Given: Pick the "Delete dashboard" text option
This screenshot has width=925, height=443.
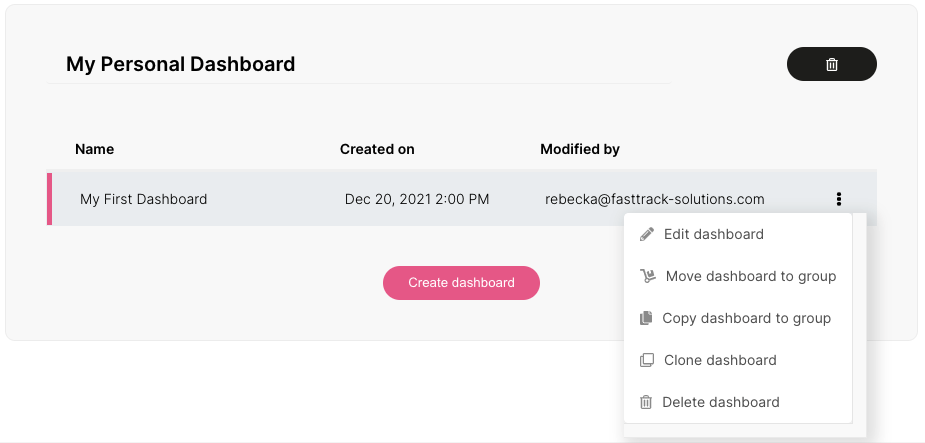Looking at the screenshot, I should (722, 402).
